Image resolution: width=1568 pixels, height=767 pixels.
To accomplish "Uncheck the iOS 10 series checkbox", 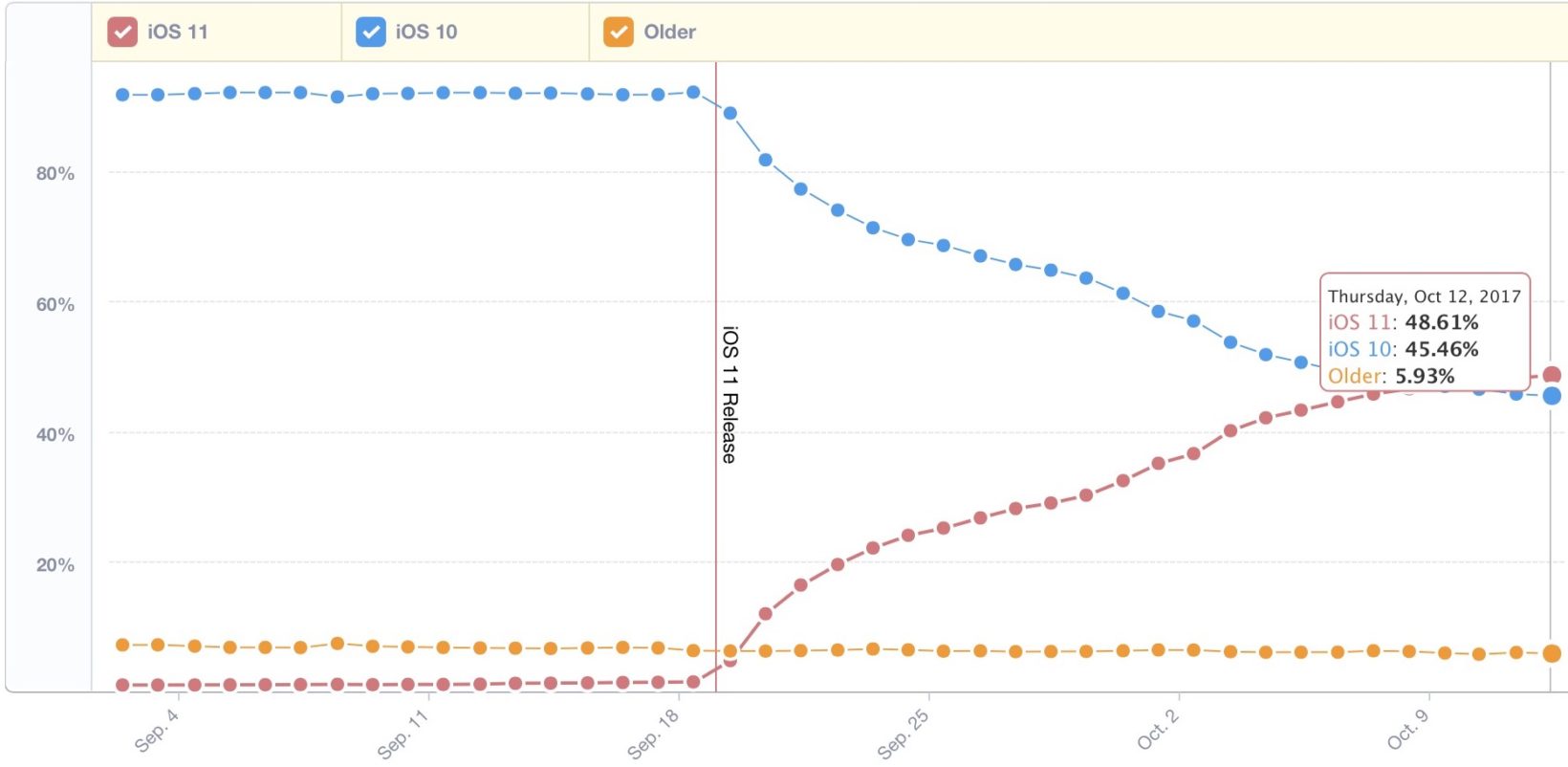I will (x=370, y=32).
